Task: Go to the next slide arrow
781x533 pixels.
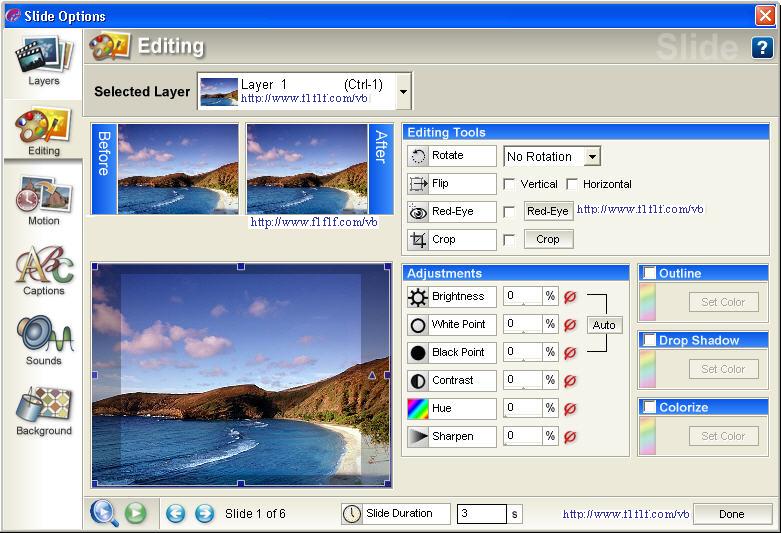Action: click(204, 514)
